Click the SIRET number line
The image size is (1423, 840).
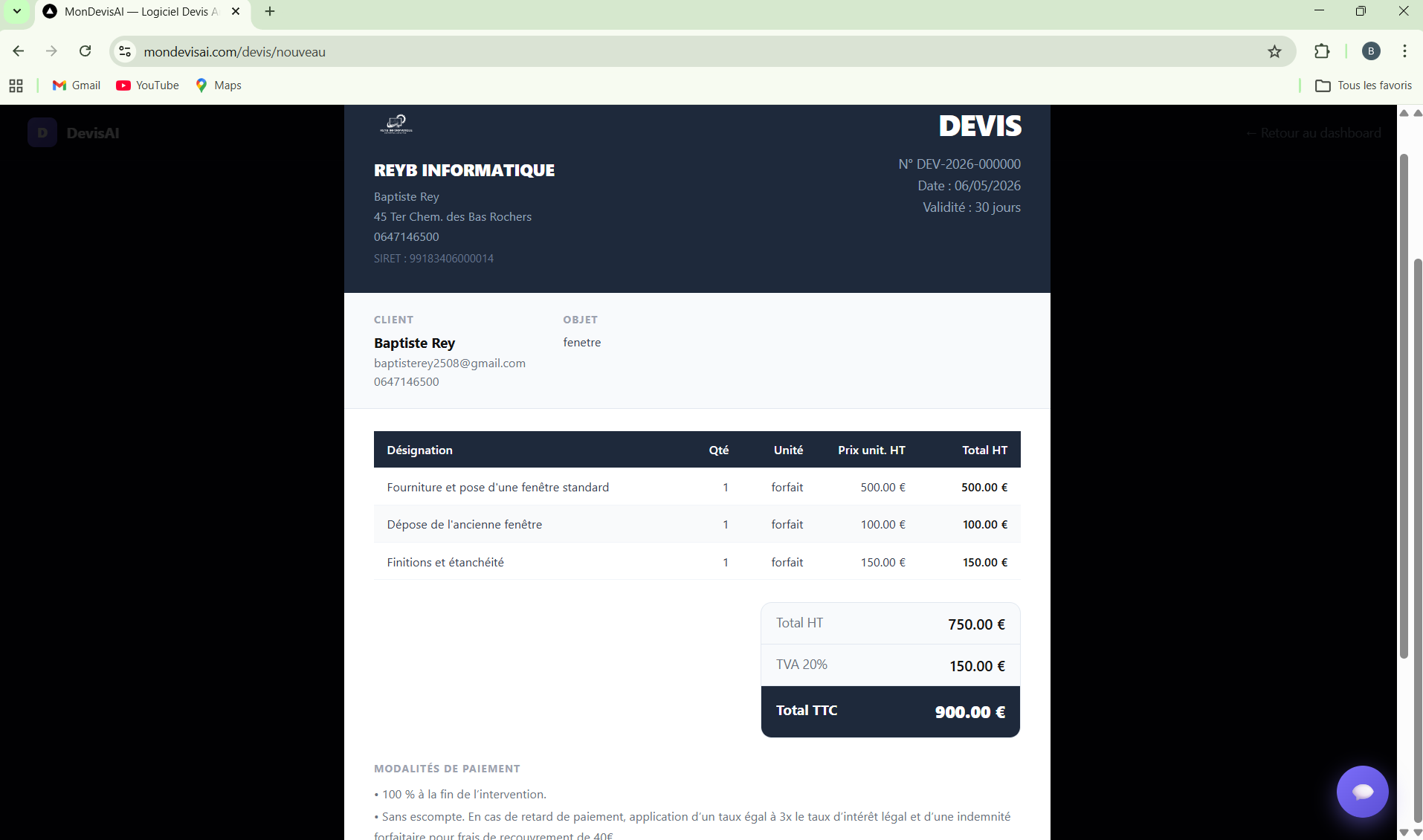coord(433,258)
